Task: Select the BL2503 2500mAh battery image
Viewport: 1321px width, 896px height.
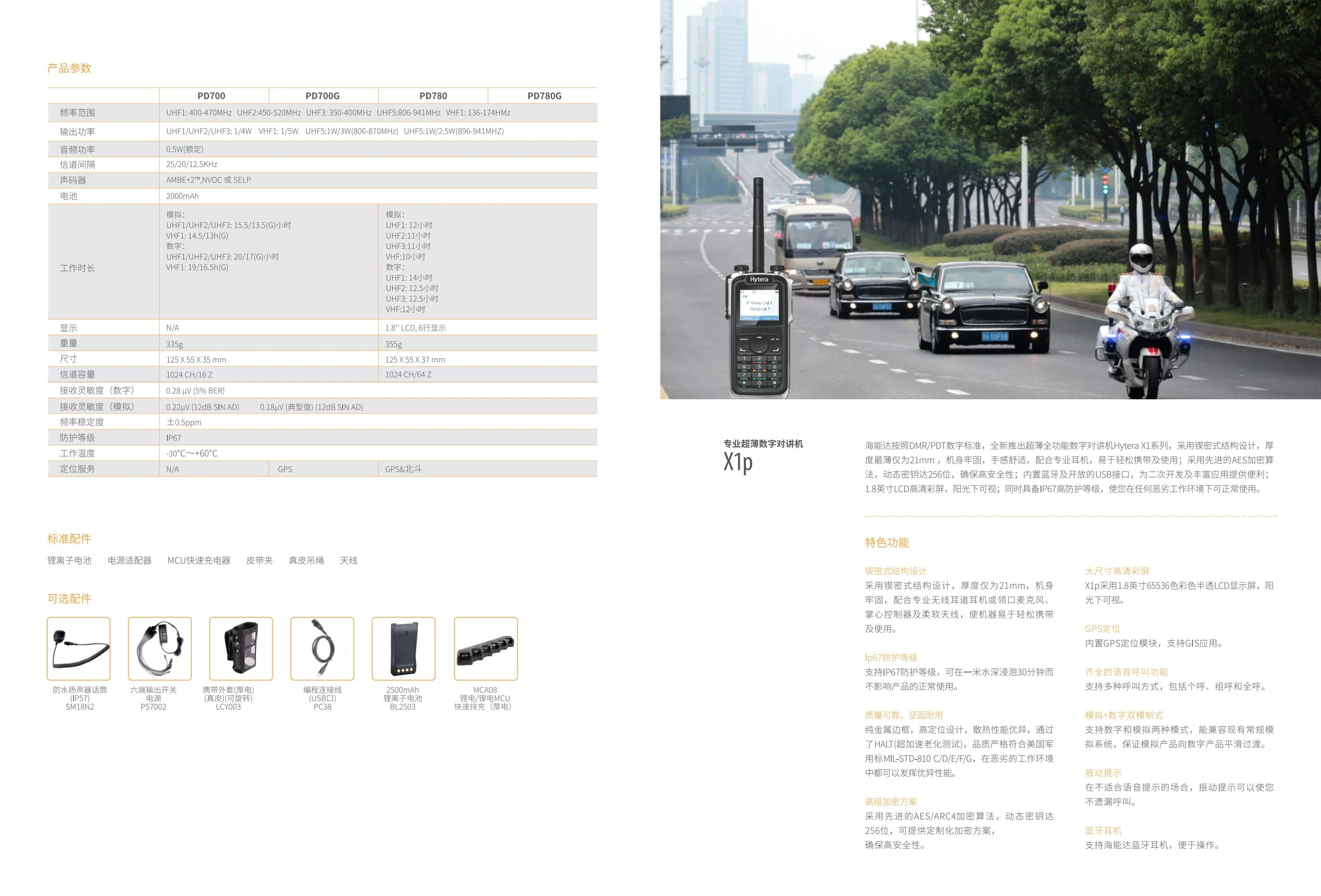Action: (x=403, y=648)
